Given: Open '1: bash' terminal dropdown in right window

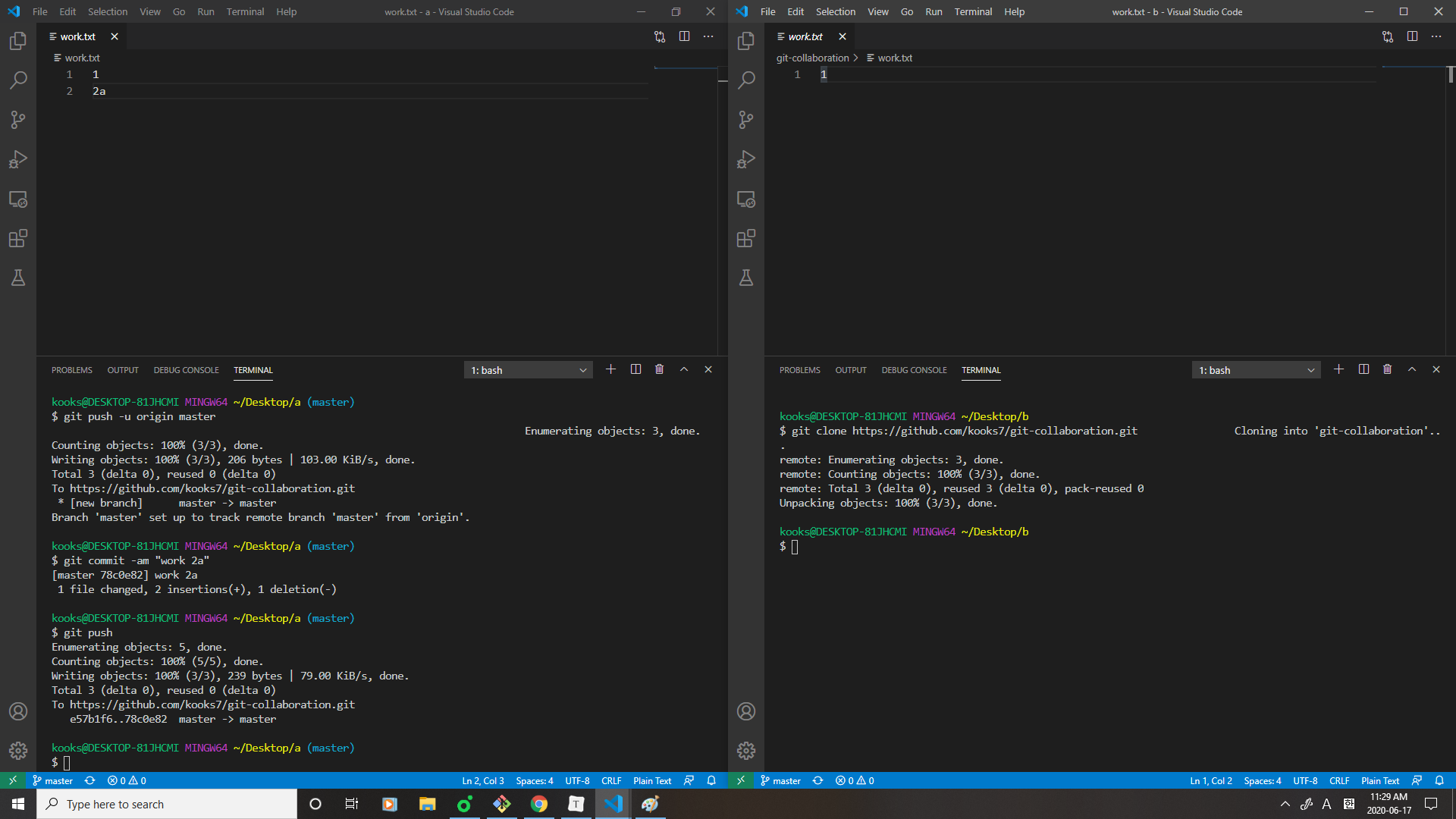Looking at the screenshot, I should pos(1257,370).
